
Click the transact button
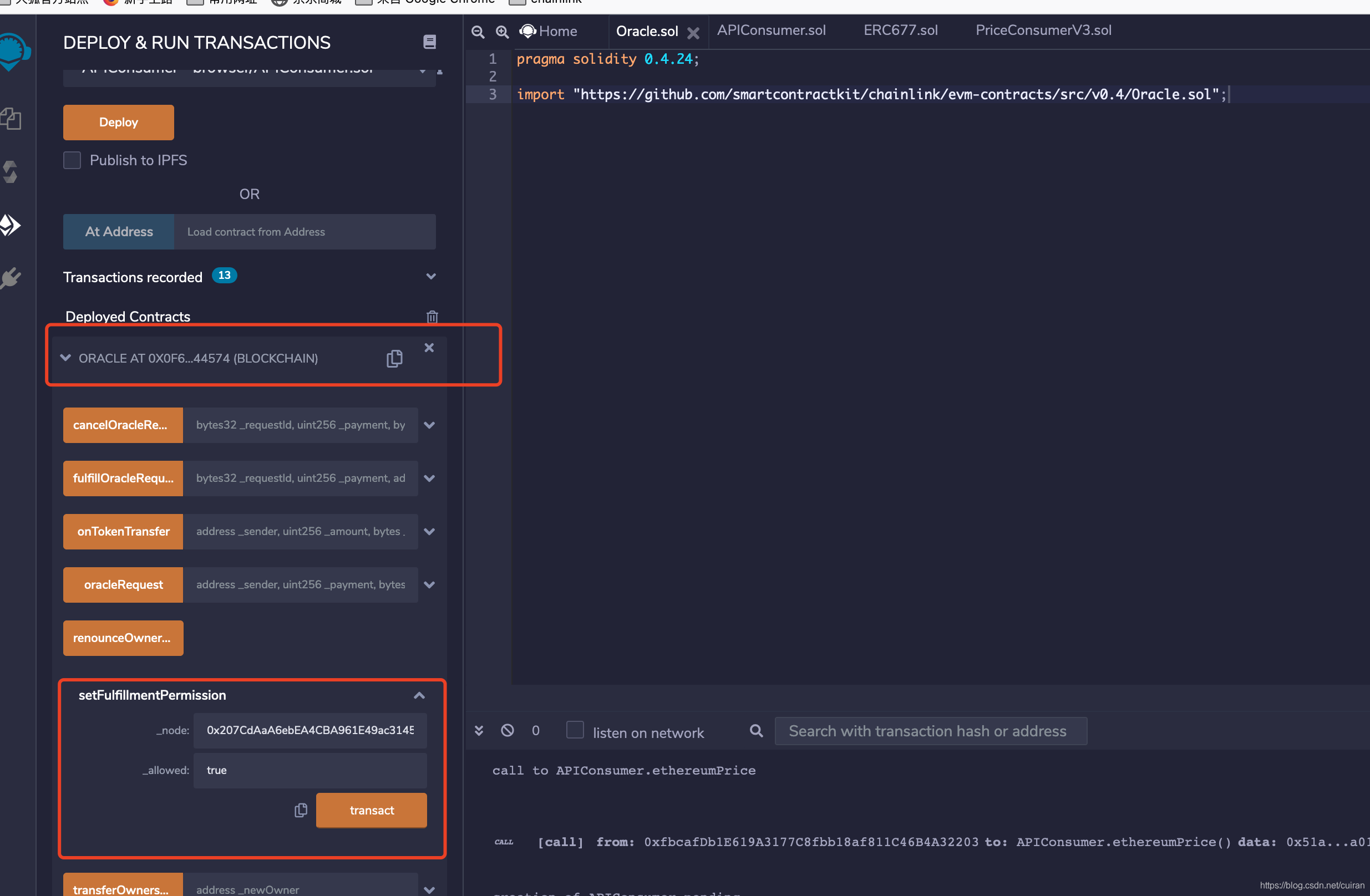371,810
